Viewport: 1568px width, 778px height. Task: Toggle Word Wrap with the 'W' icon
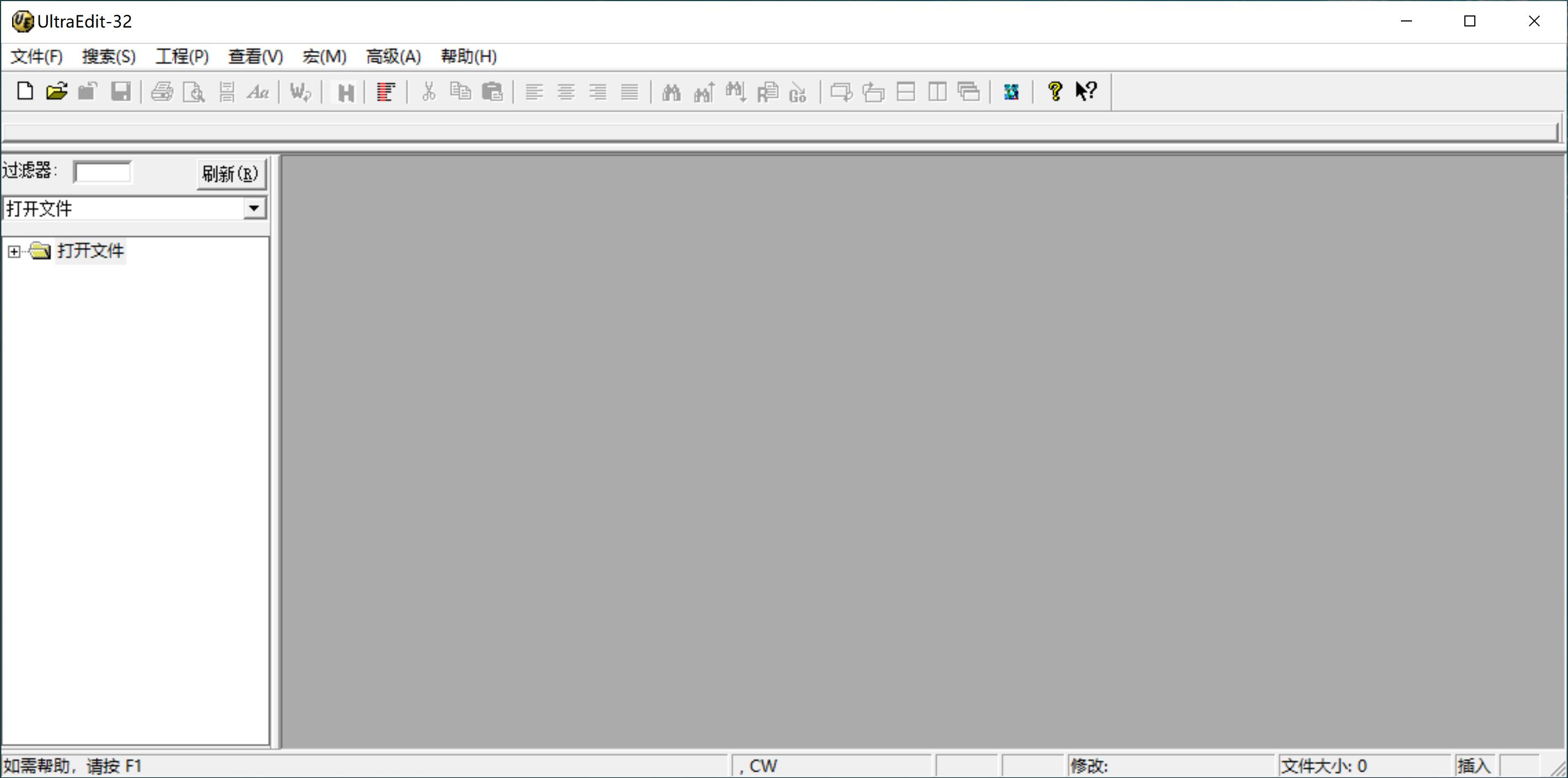[x=300, y=91]
